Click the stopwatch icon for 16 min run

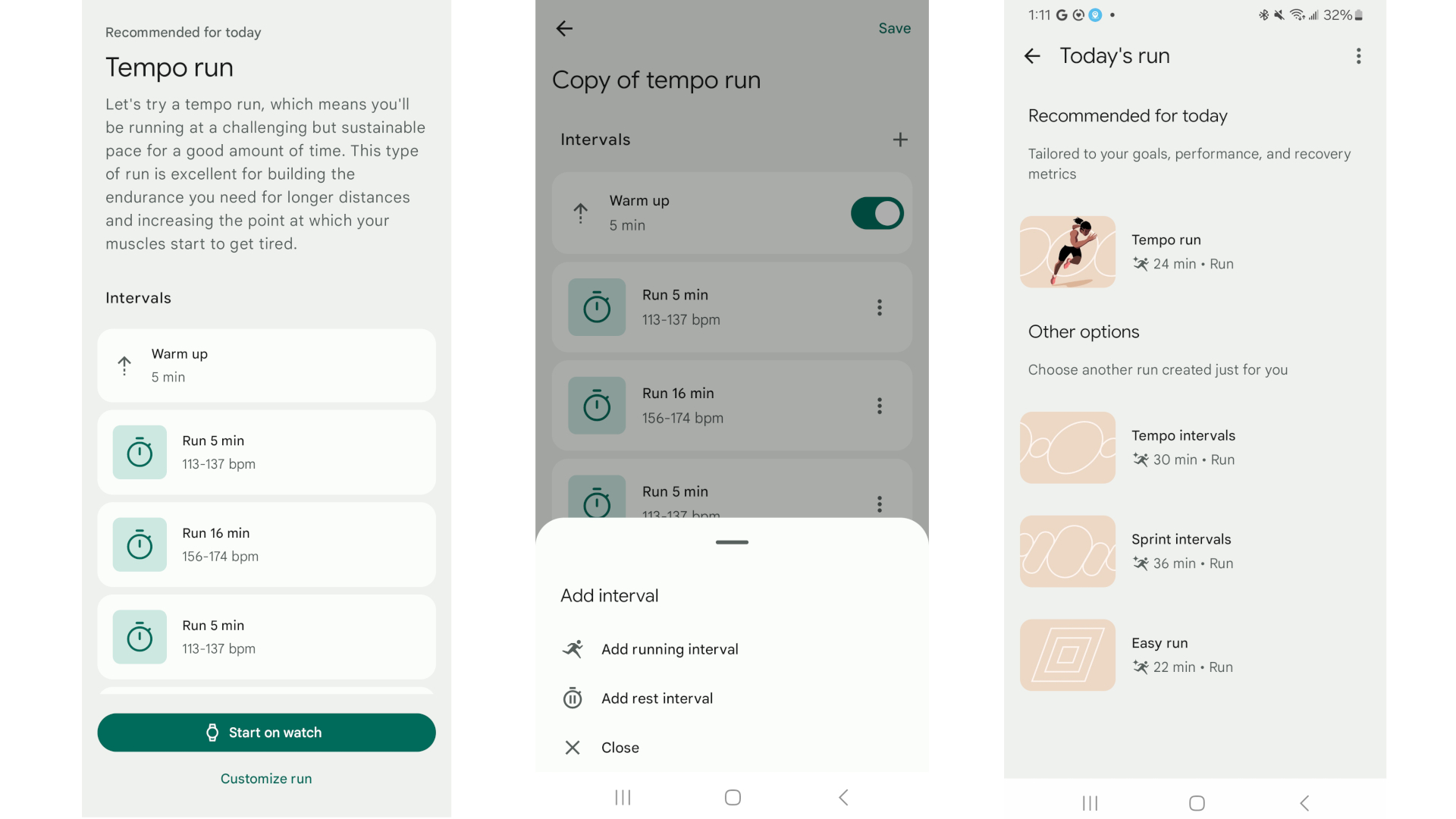tap(139, 544)
